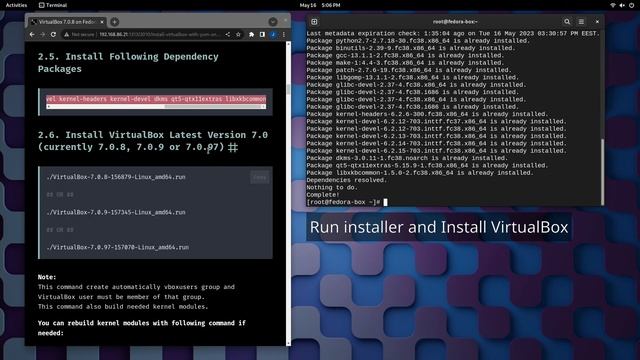The height and width of the screenshot is (360, 640).
Task: Search in the terminal window
Action: coord(567,22)
